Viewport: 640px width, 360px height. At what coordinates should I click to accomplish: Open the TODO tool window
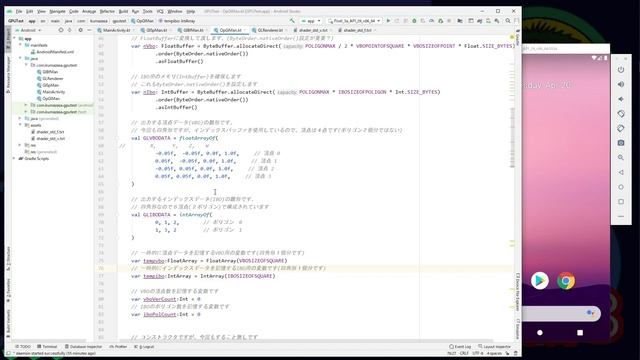(23, 347)
